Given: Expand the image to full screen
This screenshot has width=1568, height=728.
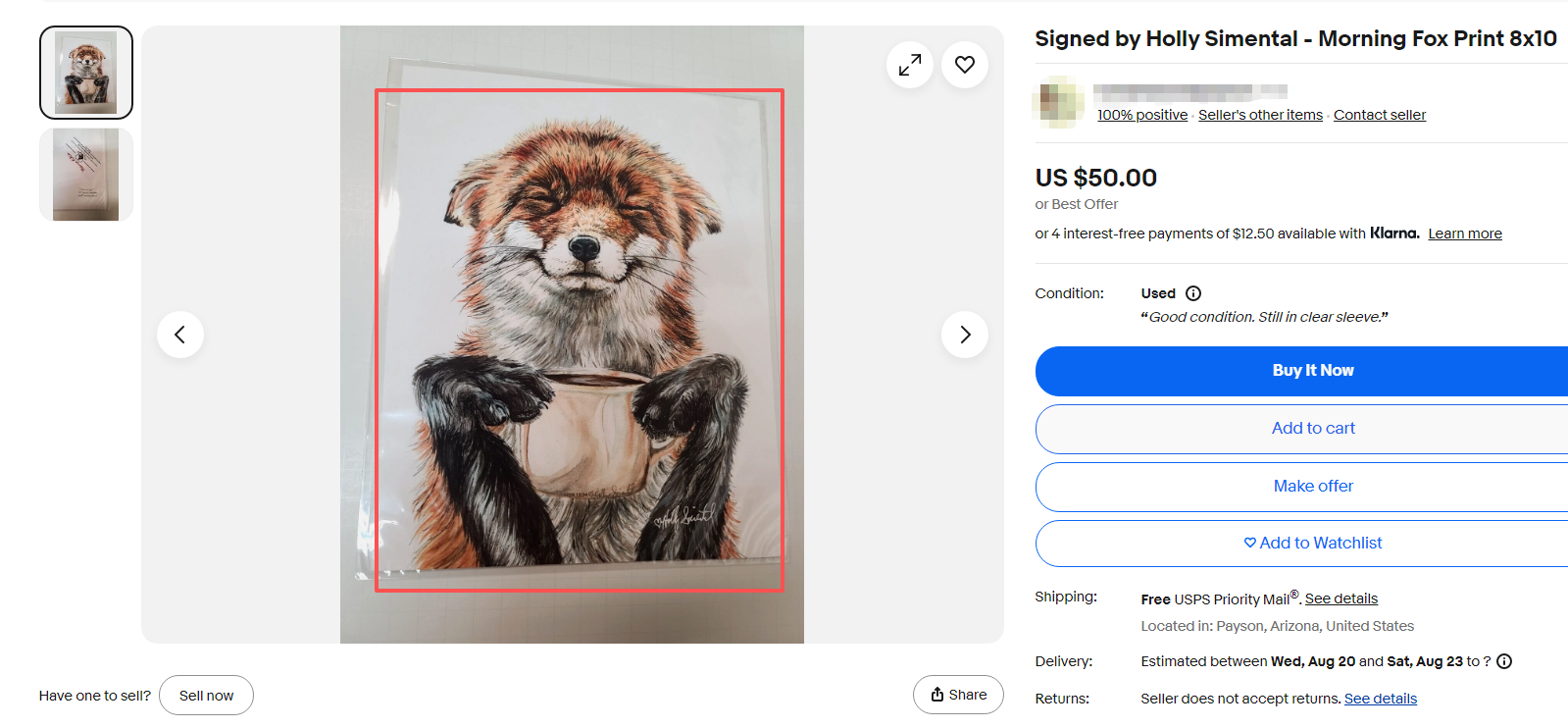Looking at the screenshot, I should [x=909, y=65].
